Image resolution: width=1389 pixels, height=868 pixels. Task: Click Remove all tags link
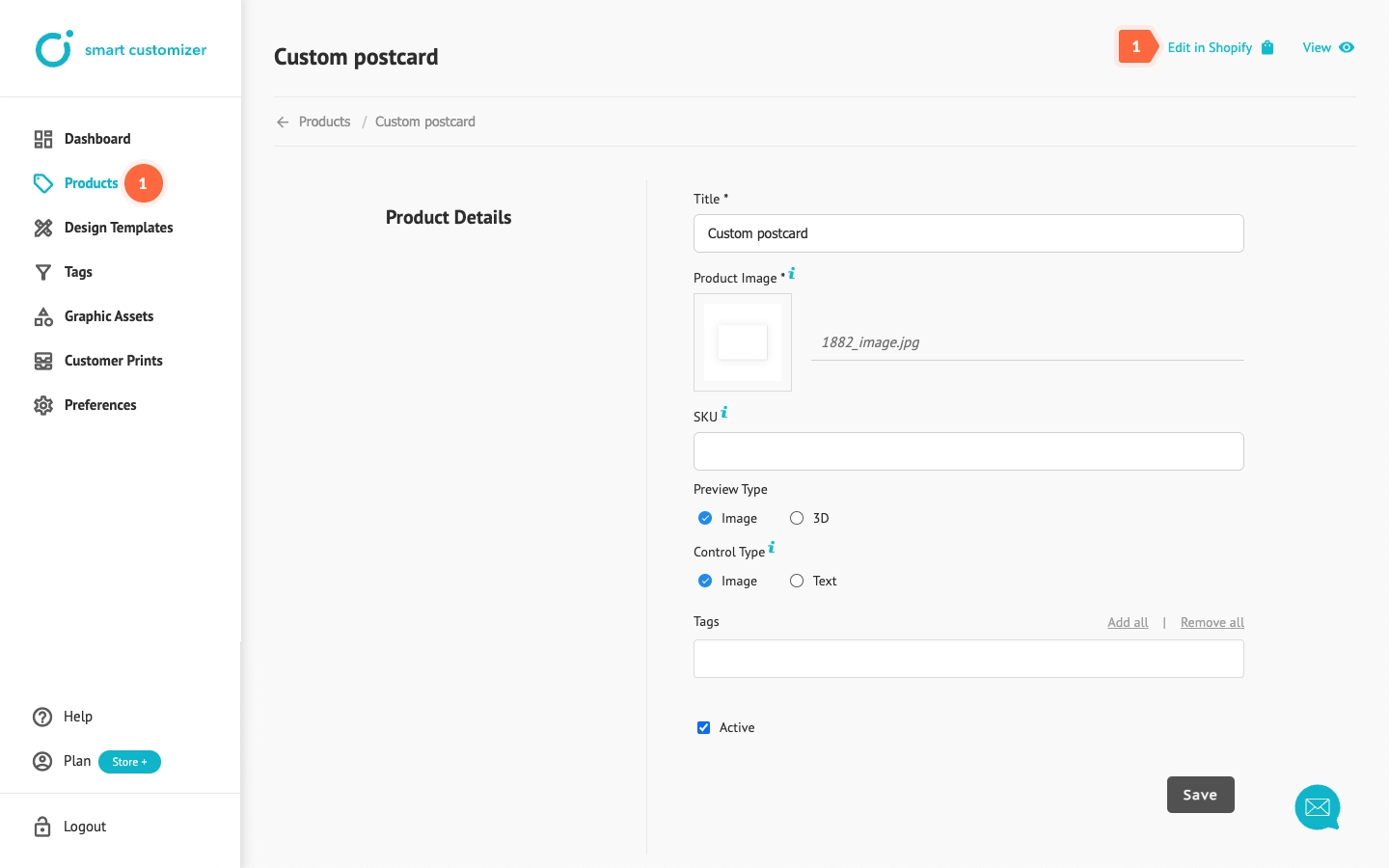click(x=1212, y=622)
